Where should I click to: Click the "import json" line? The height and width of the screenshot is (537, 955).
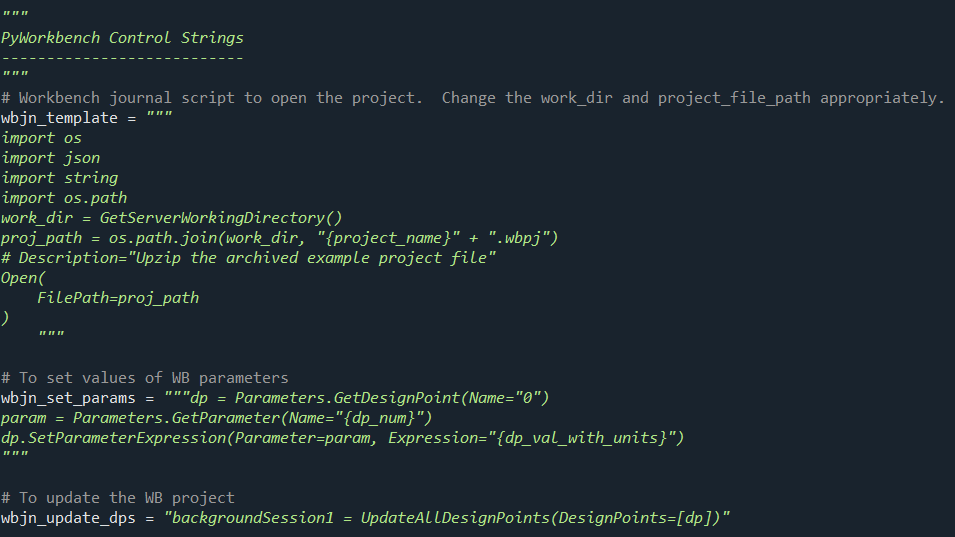(50, 158)
